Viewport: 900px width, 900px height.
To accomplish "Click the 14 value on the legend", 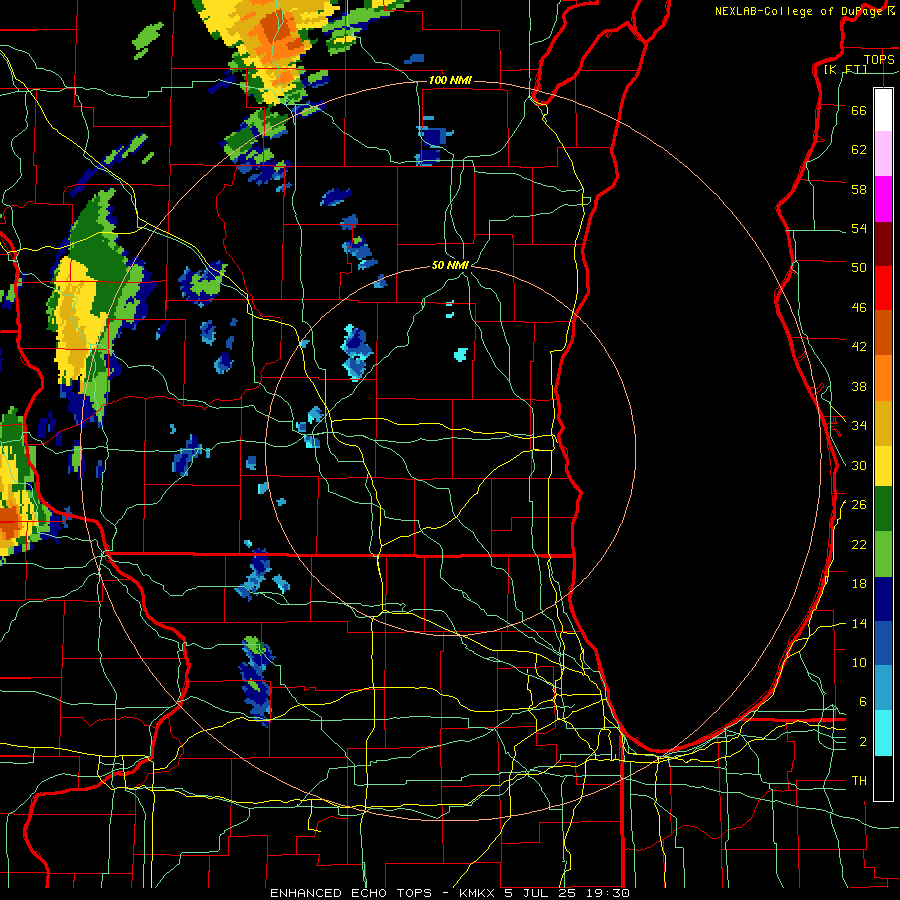I will (x=859, y=623).
